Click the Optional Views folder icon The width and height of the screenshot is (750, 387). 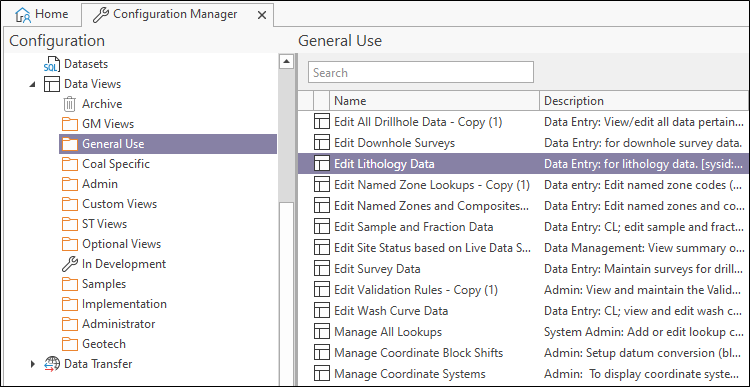point(70,244)
